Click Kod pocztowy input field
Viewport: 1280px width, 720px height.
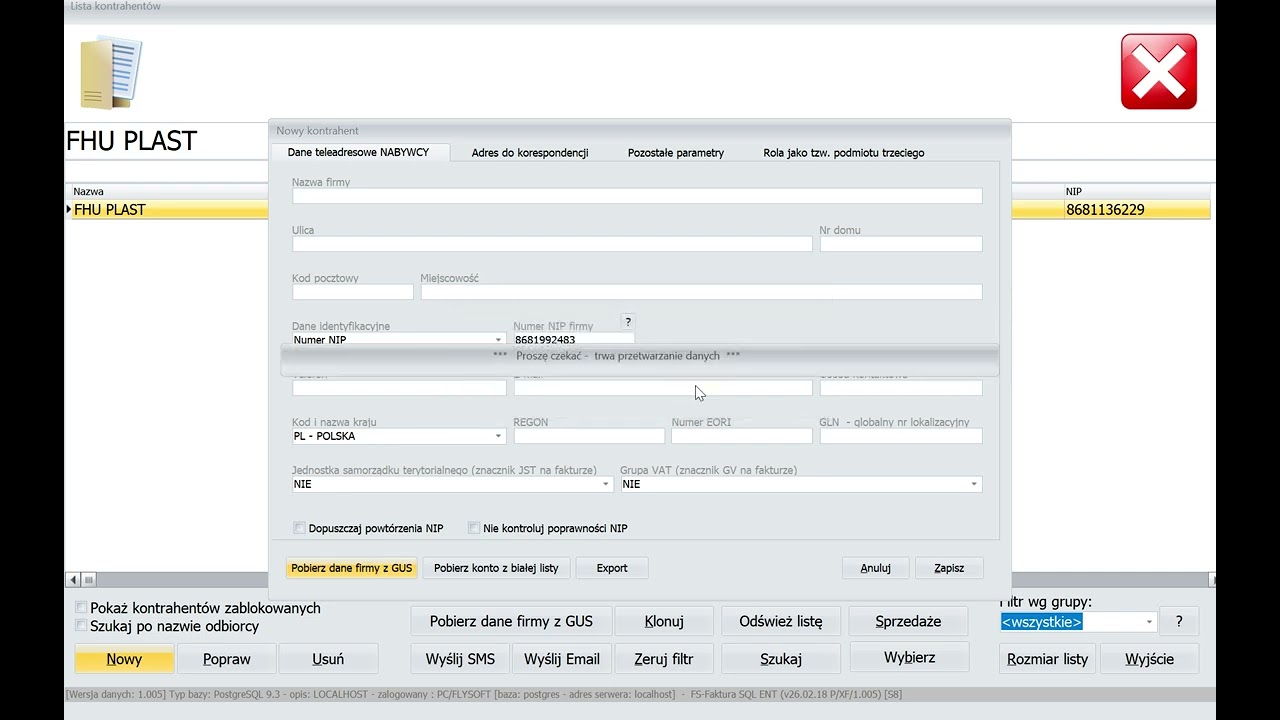(353, 292)
